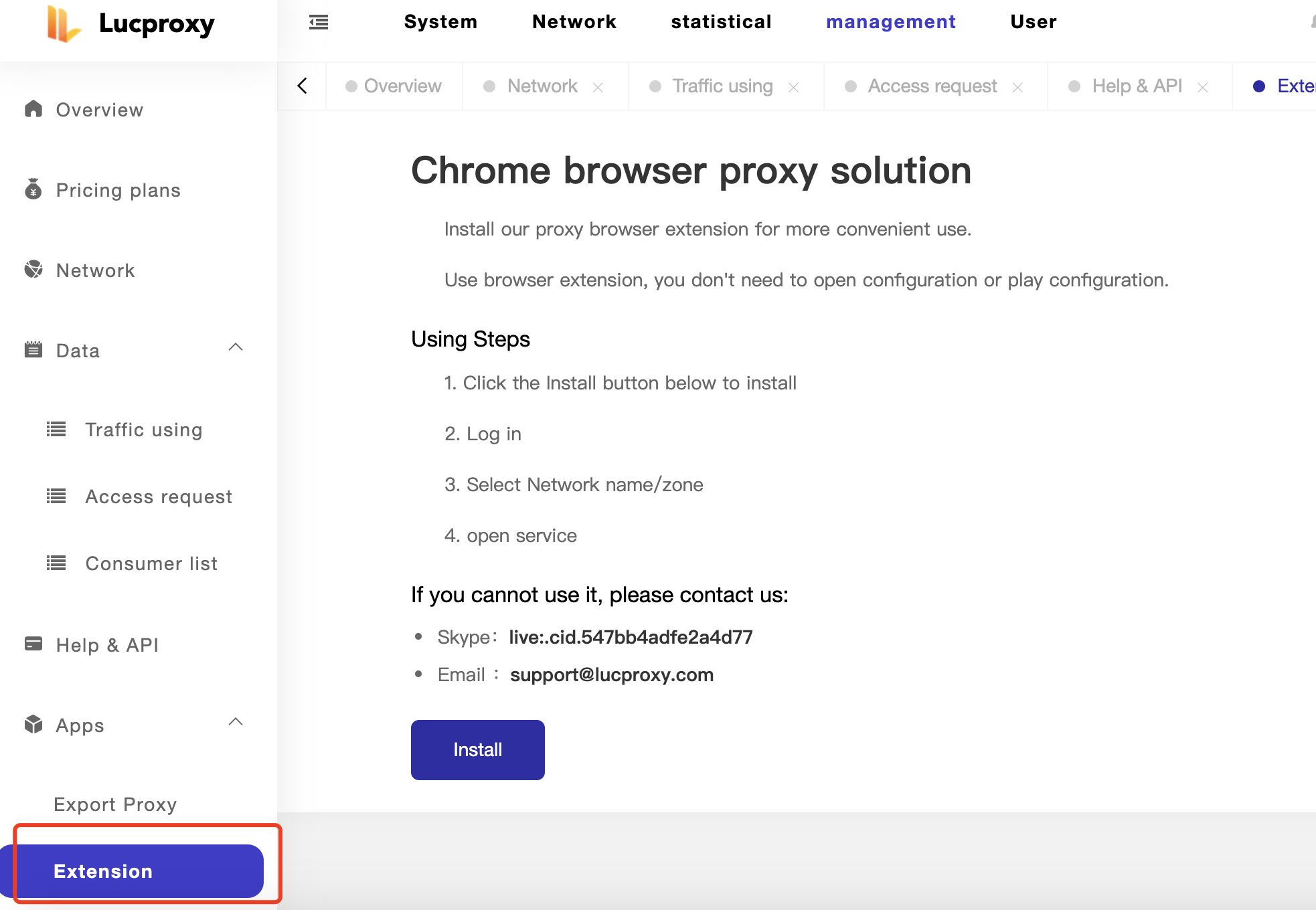Click the list icon beside Access request
The height and width of the screenshot is (910, 1316).
(56, 496)
